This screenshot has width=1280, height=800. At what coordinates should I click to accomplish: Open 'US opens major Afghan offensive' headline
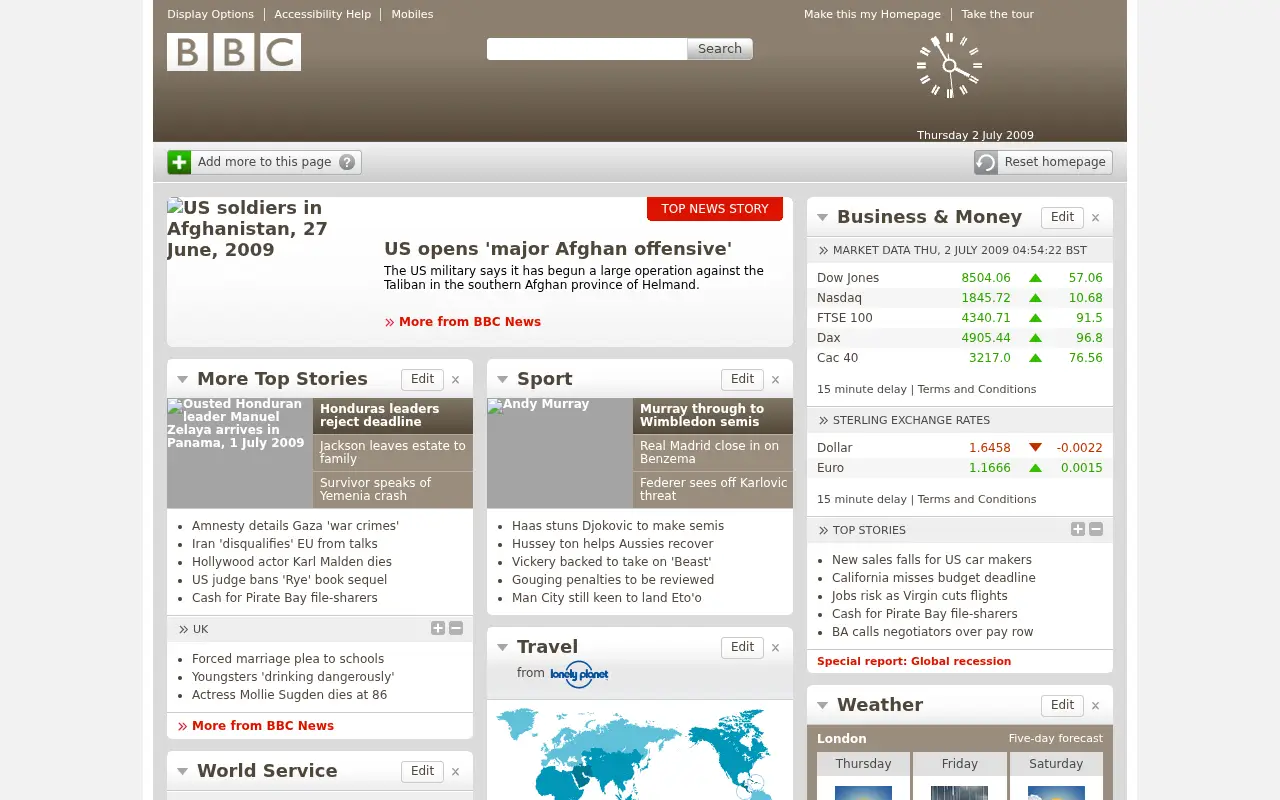point(558,249)
